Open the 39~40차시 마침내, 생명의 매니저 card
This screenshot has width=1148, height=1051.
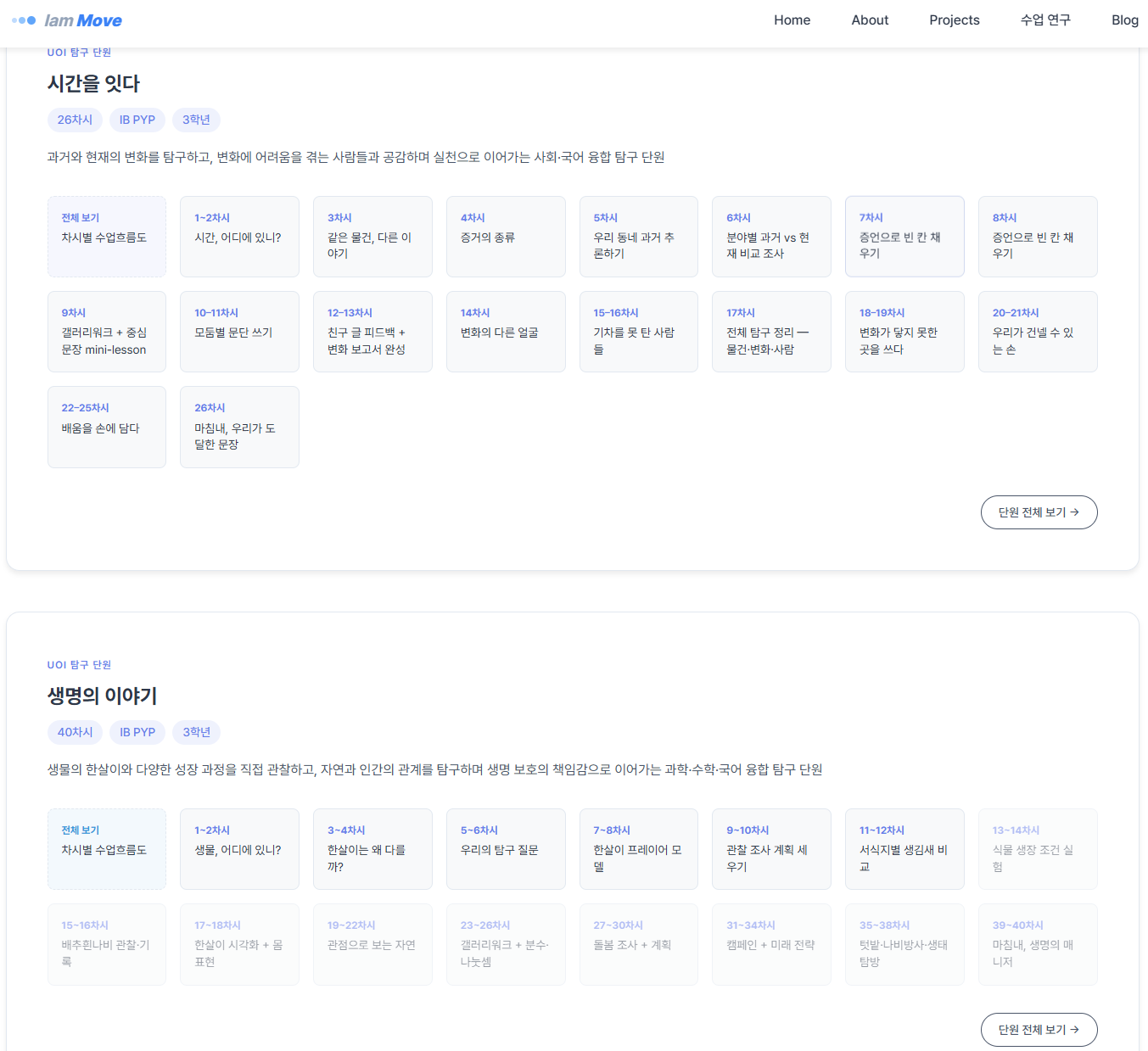[1038, 944]
